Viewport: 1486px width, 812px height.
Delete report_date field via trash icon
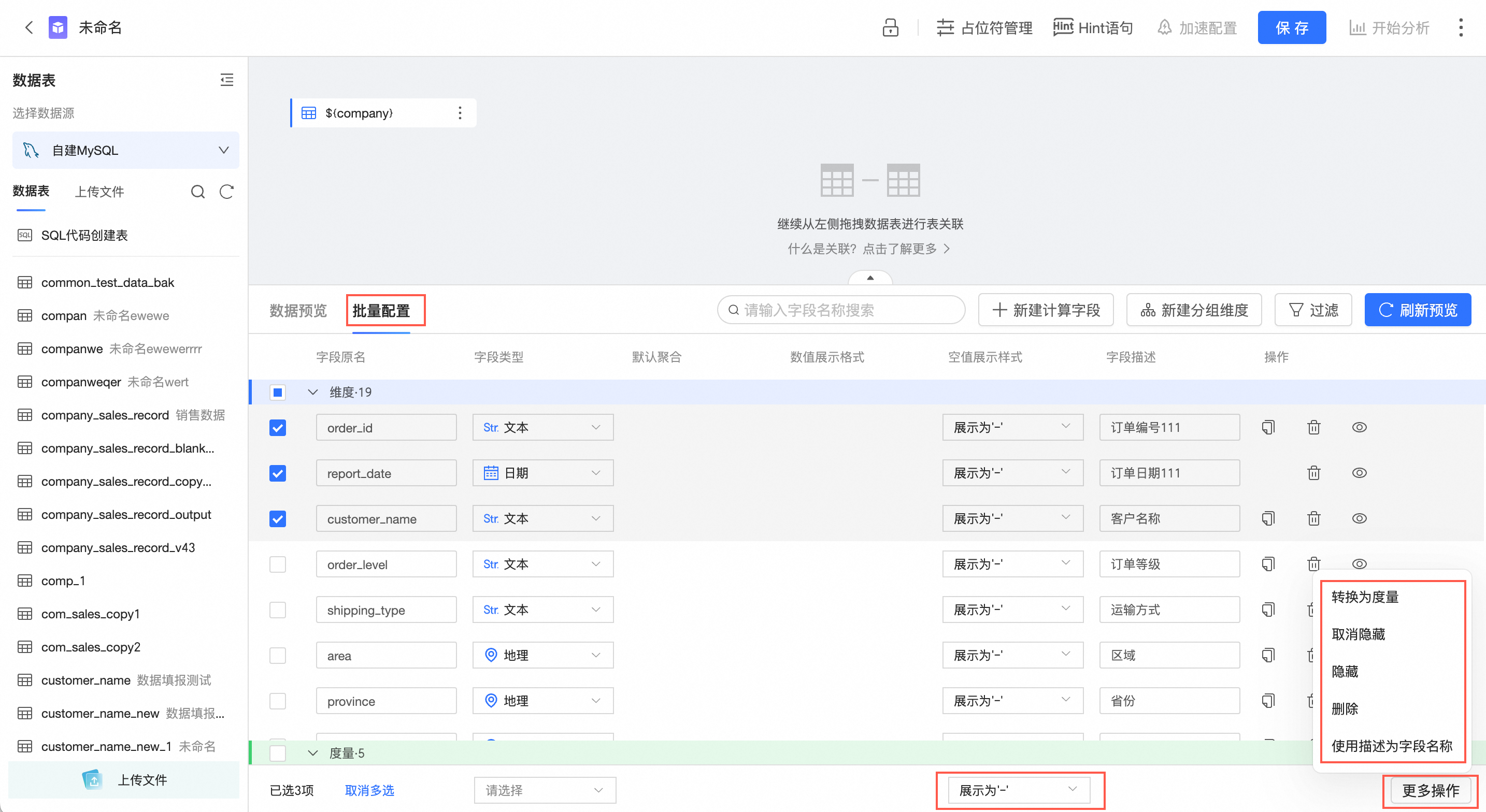pyautogui.click(x=1313, y=473)
